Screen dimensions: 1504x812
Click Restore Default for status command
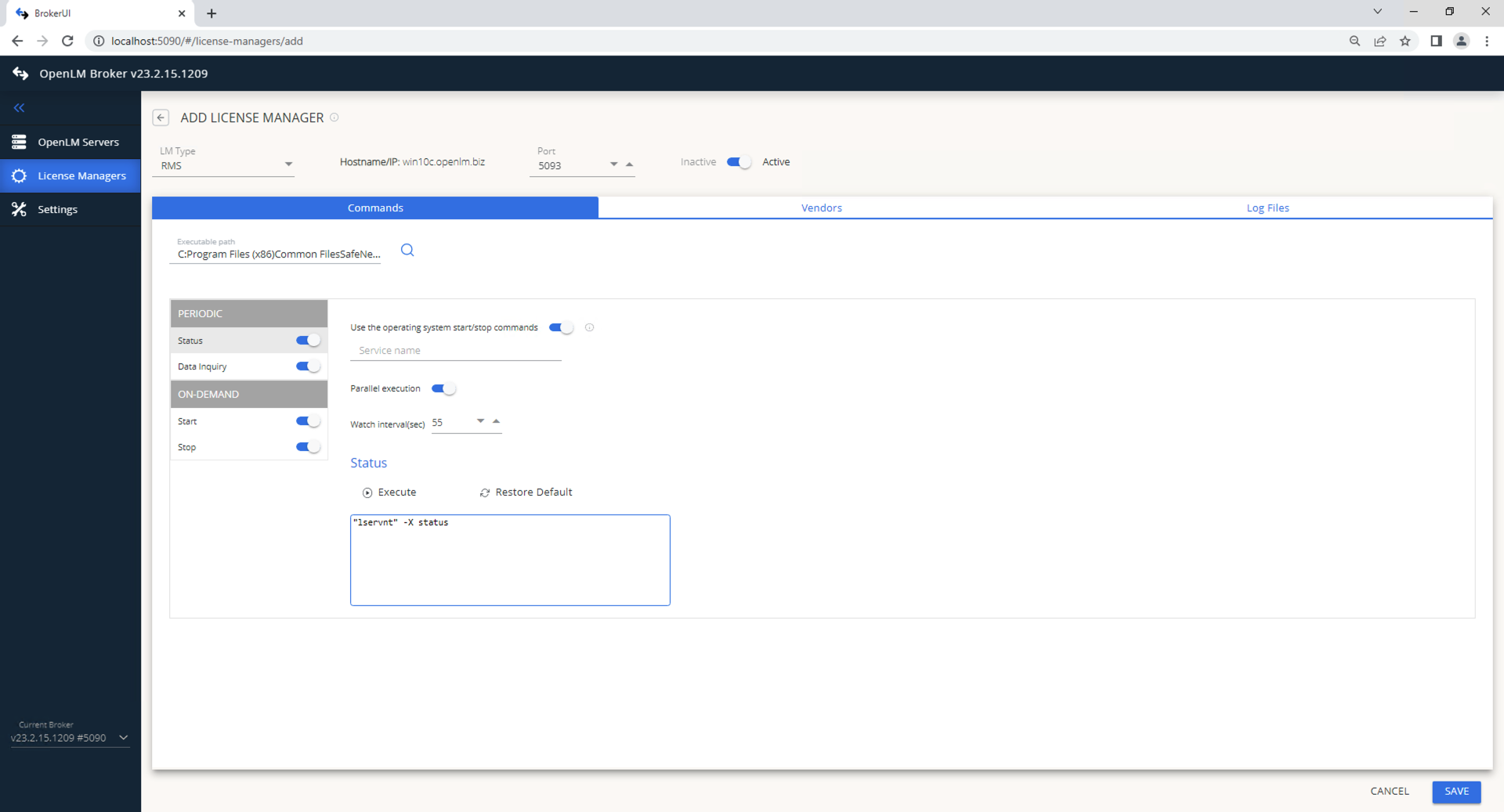click(x=526, y=493)
